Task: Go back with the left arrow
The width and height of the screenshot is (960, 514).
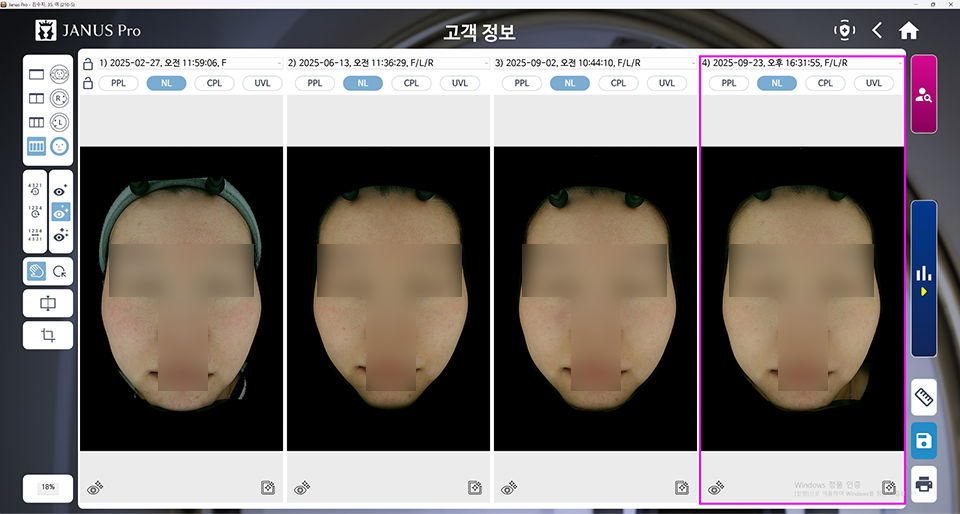Action: click(x=877, y=30)
